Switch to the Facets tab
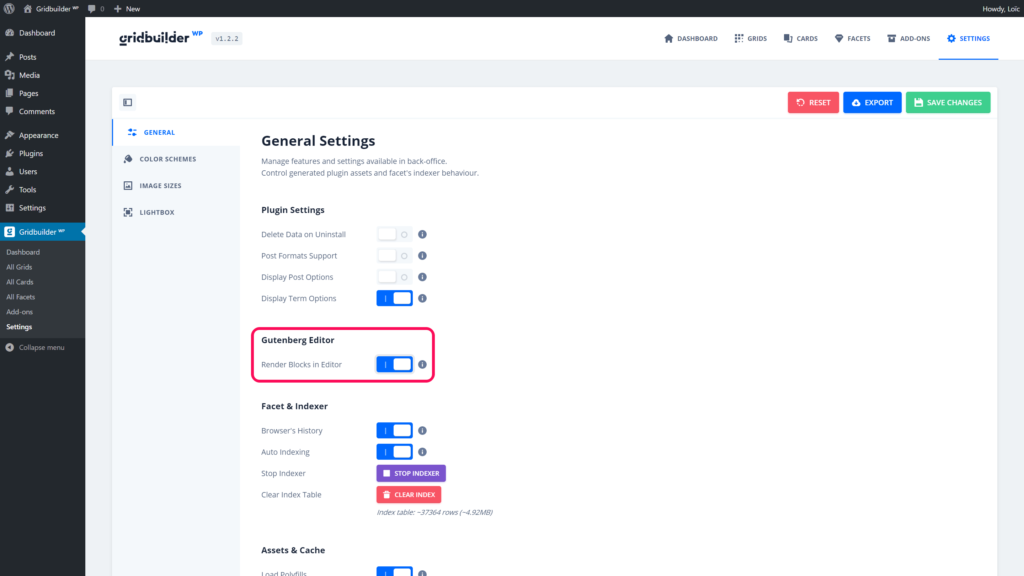The image size is (1024, 576). click(852, 39)
